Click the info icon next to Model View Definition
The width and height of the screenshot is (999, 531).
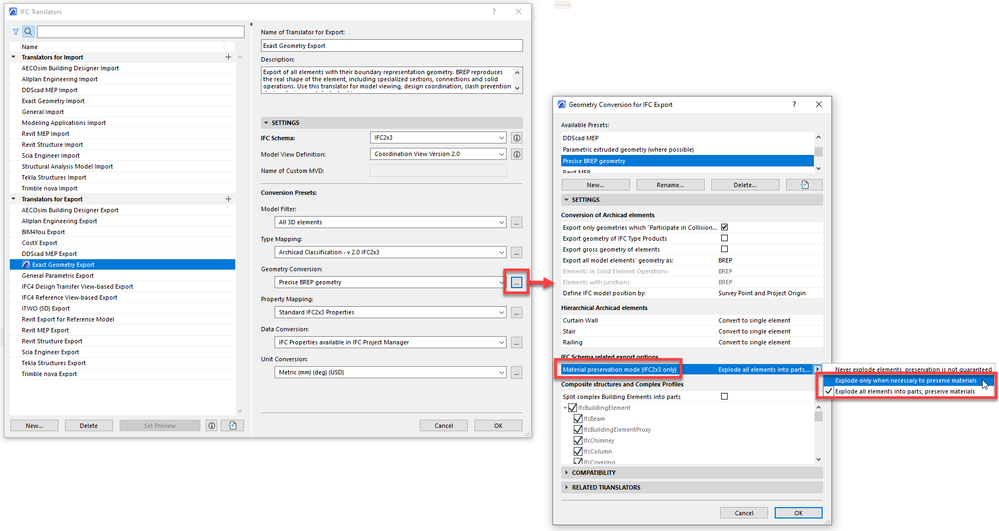click(517, 154)
